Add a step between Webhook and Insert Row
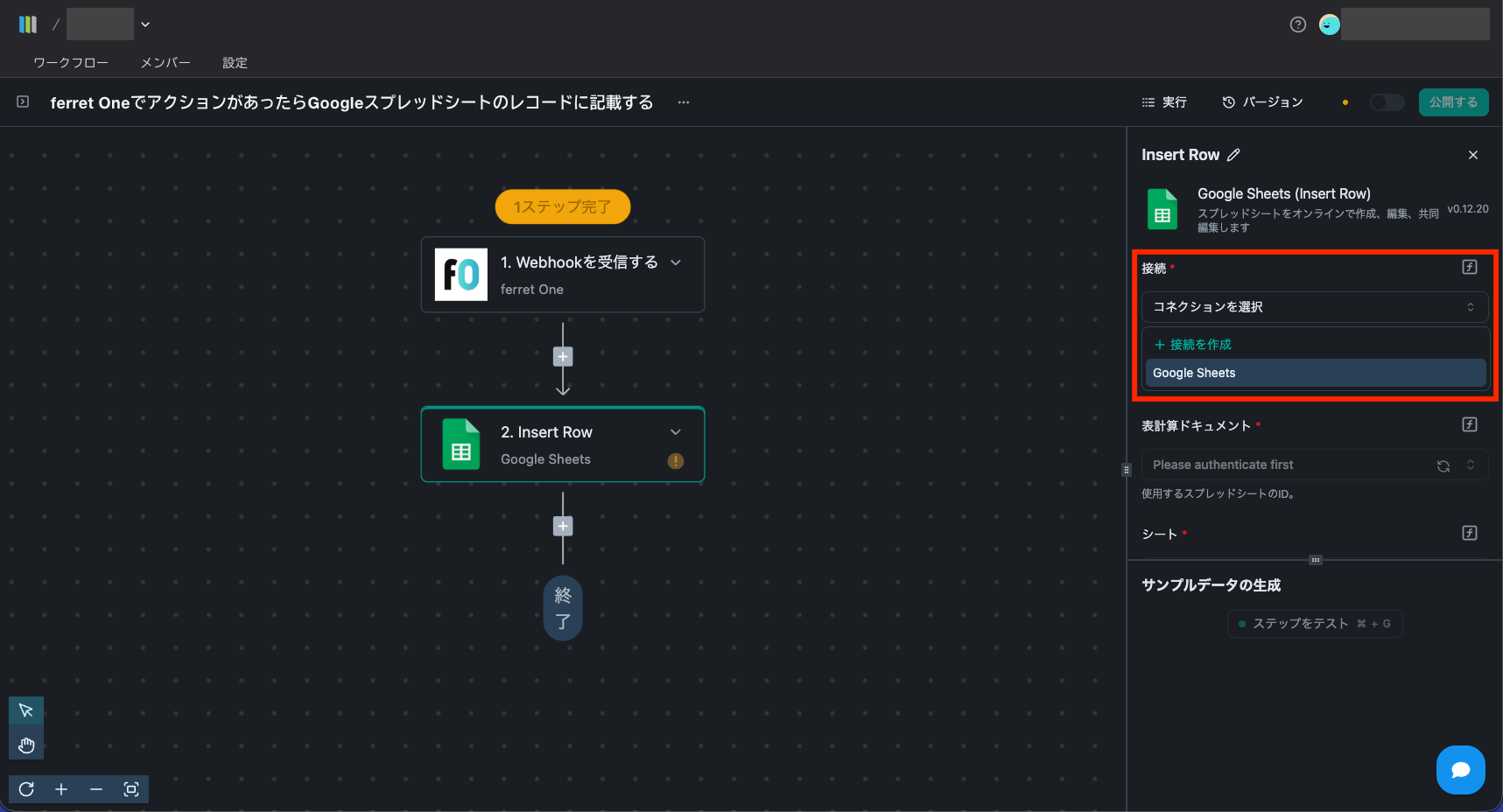1503x812 pixels. click(563, 357)
